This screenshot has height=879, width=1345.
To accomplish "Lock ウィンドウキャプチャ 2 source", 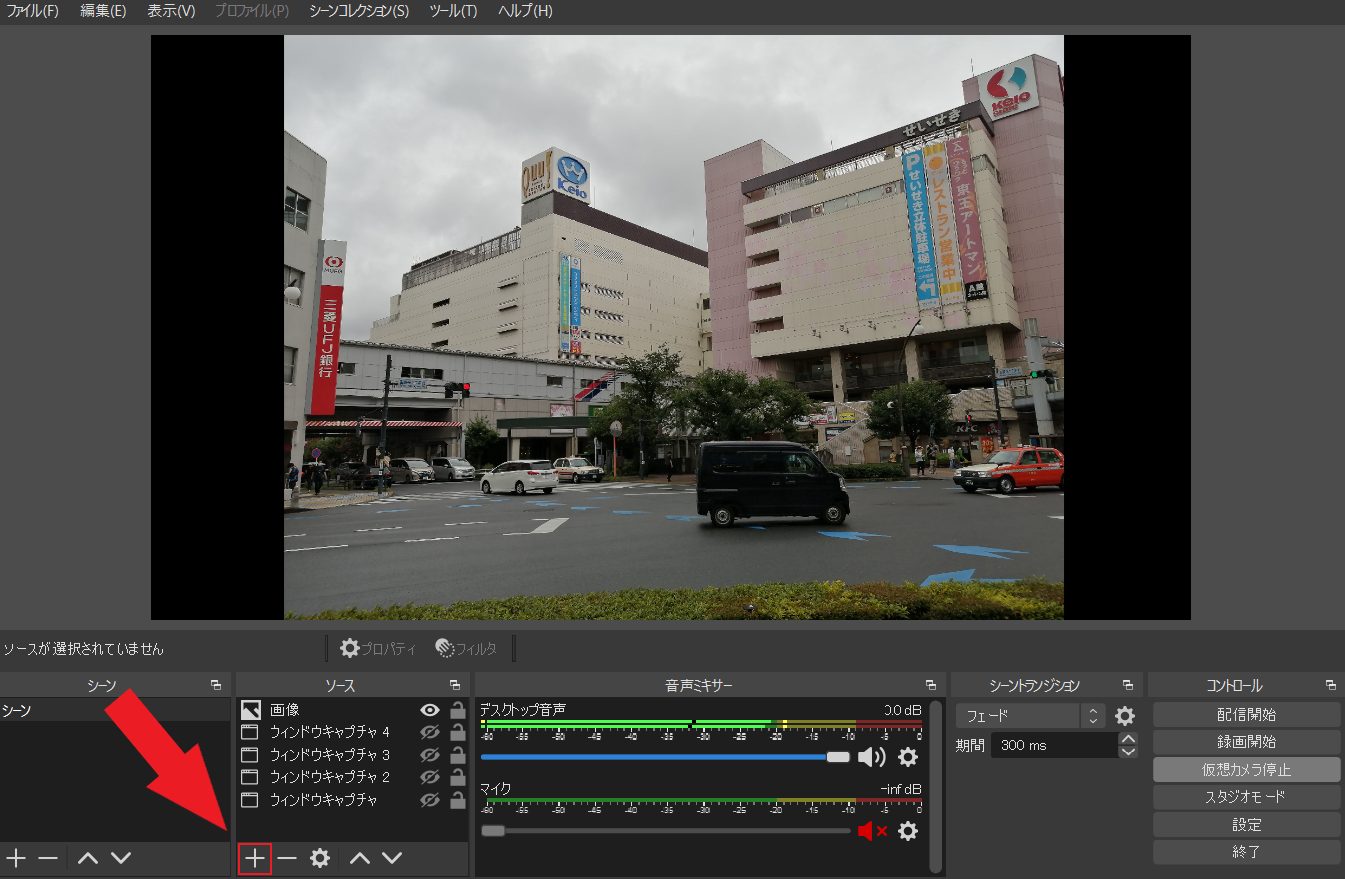I will coord(457,777).
